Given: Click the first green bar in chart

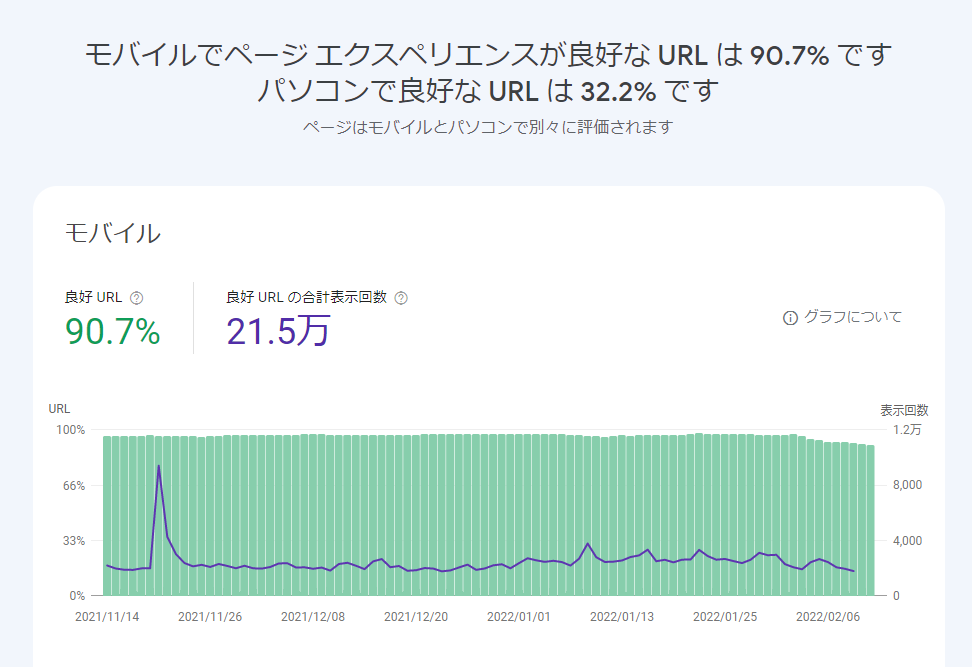Looking at the screenshot, I should pos(107,515).
